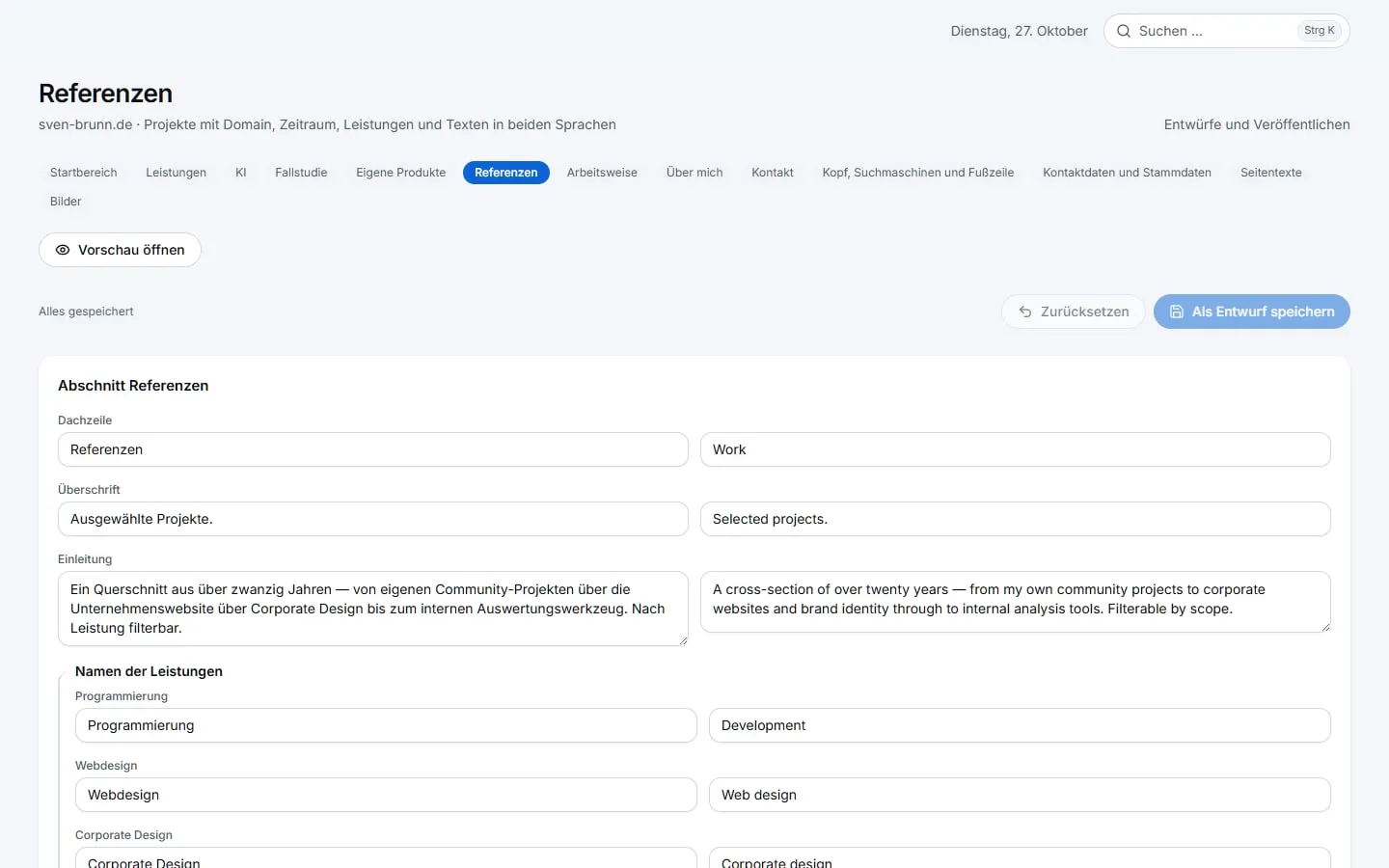
Task: Switch to the Seitentexte tab
Action: (x=1271, y=173)
